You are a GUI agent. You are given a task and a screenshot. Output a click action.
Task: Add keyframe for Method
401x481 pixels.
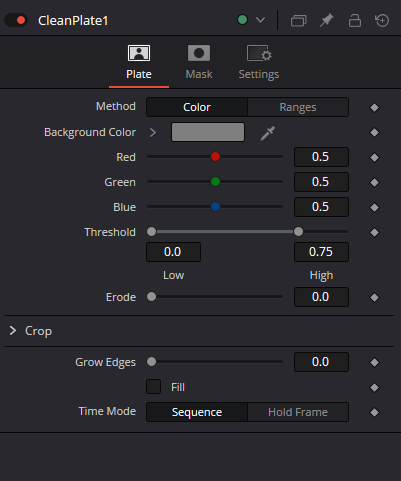point(374,107)
